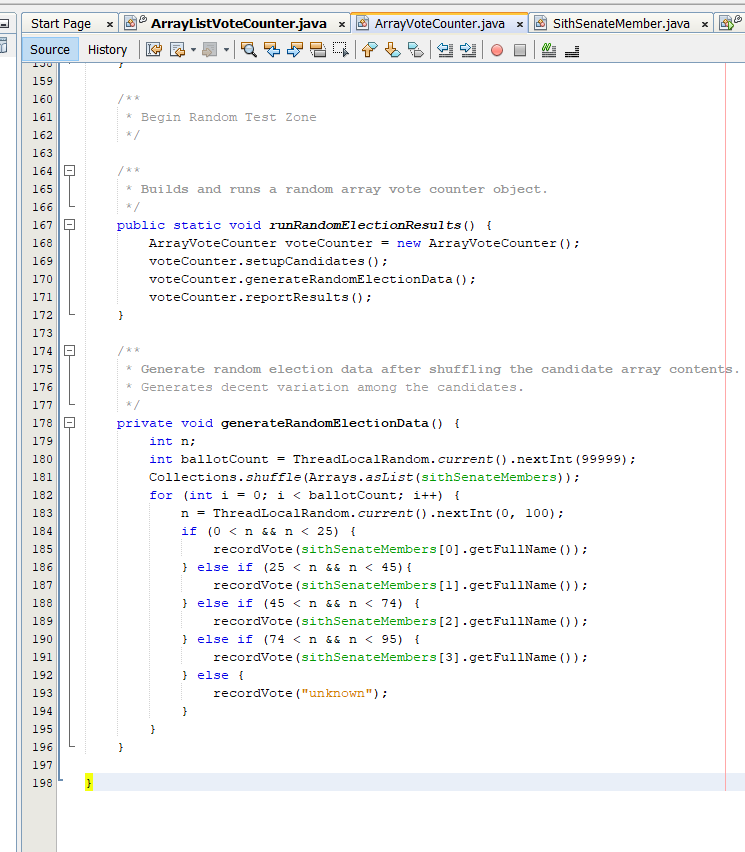Close the Start Page tab
The width and height of the screenshot is (745, 852).
[x=110, y=24]
